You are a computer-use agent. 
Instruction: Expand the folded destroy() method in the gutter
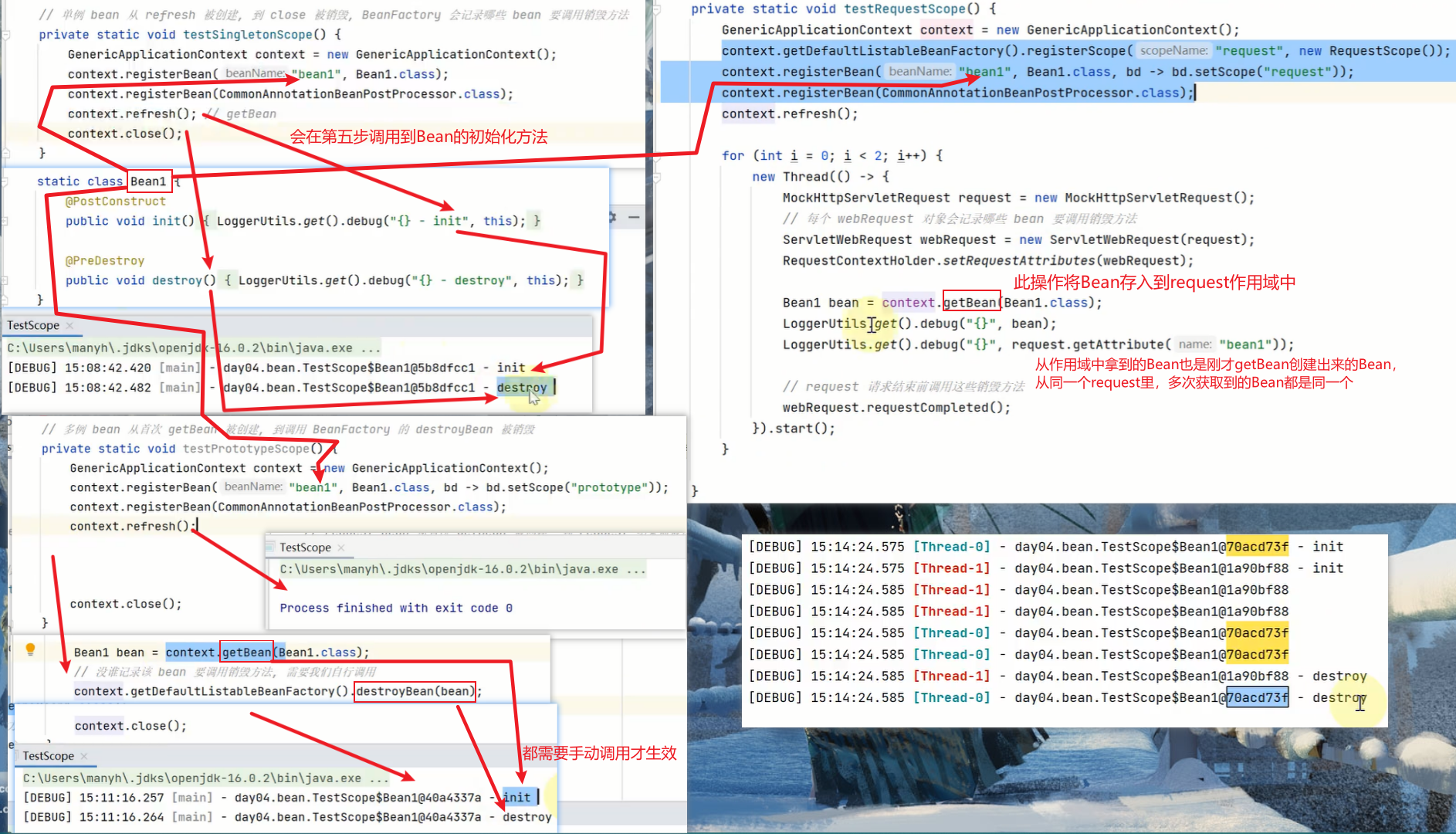[x=5, y=280]
